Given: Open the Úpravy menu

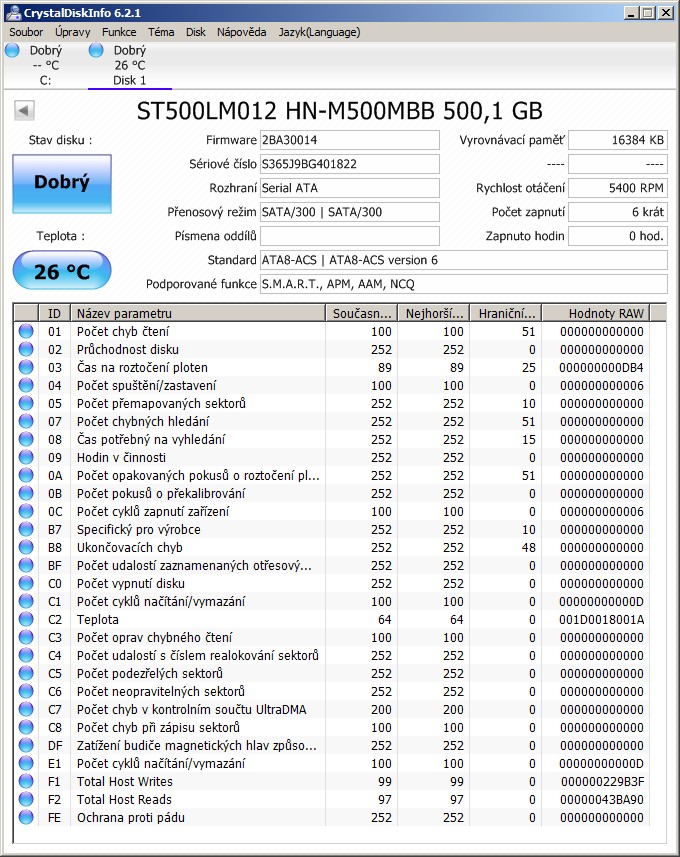Looking at the screenshot, I should (72, 32).
